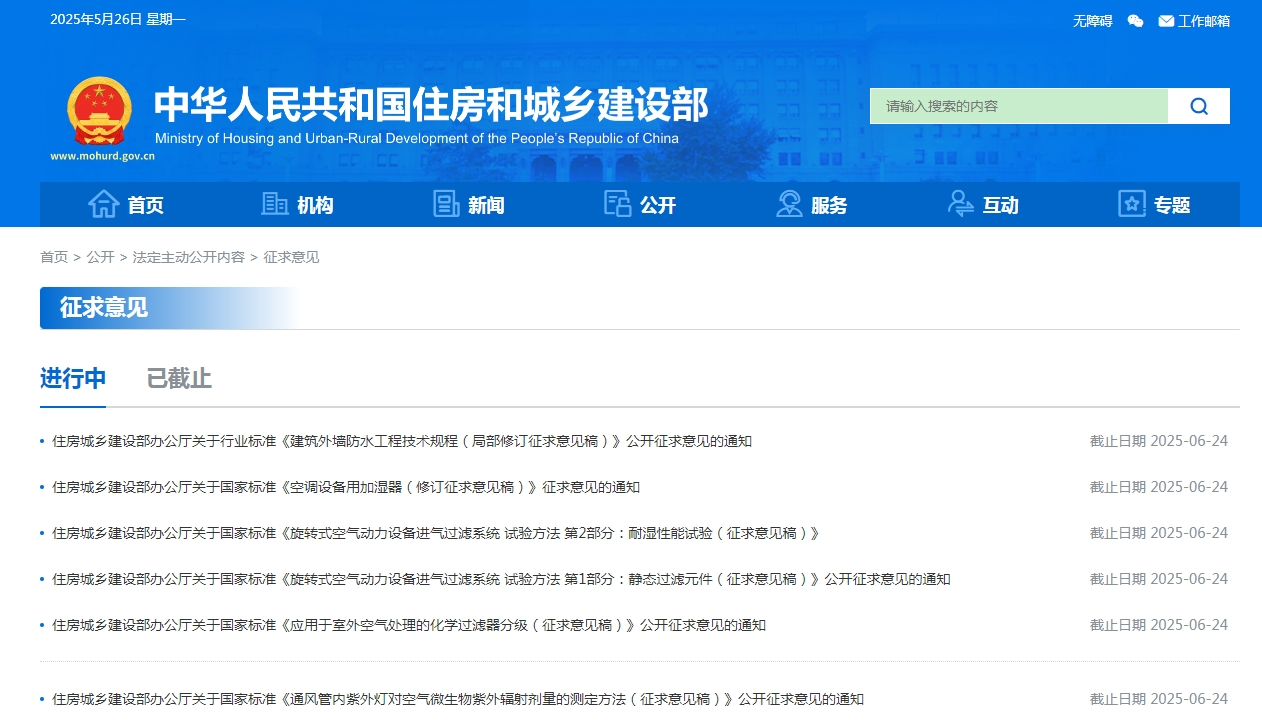Open the 建筑外墙防水工程技术规程 notice
Screen dimensions: 1262x721
tap(402, 441)
